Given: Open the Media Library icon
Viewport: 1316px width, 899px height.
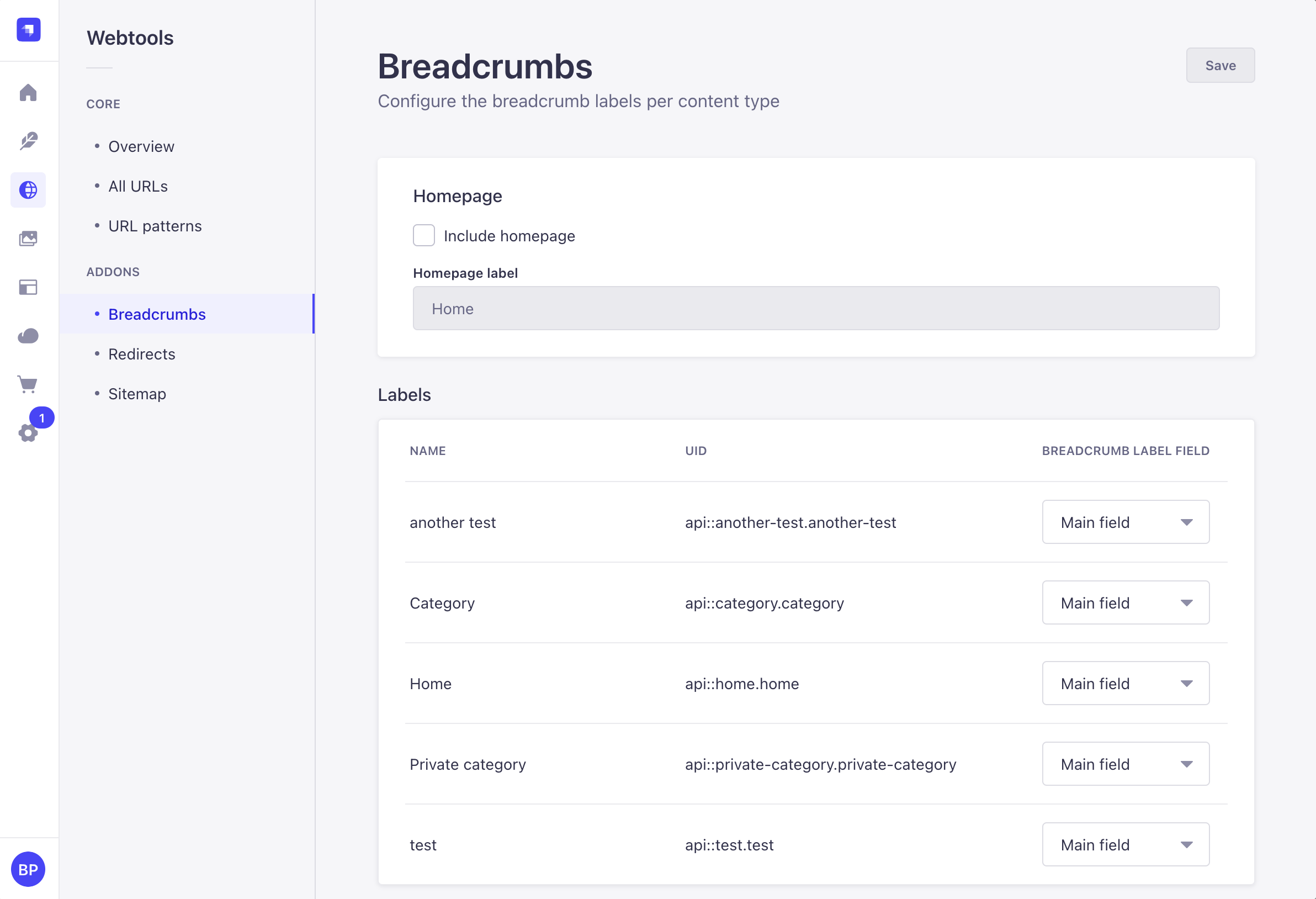Looking at the screenshot, I should [x=28, y=239].
